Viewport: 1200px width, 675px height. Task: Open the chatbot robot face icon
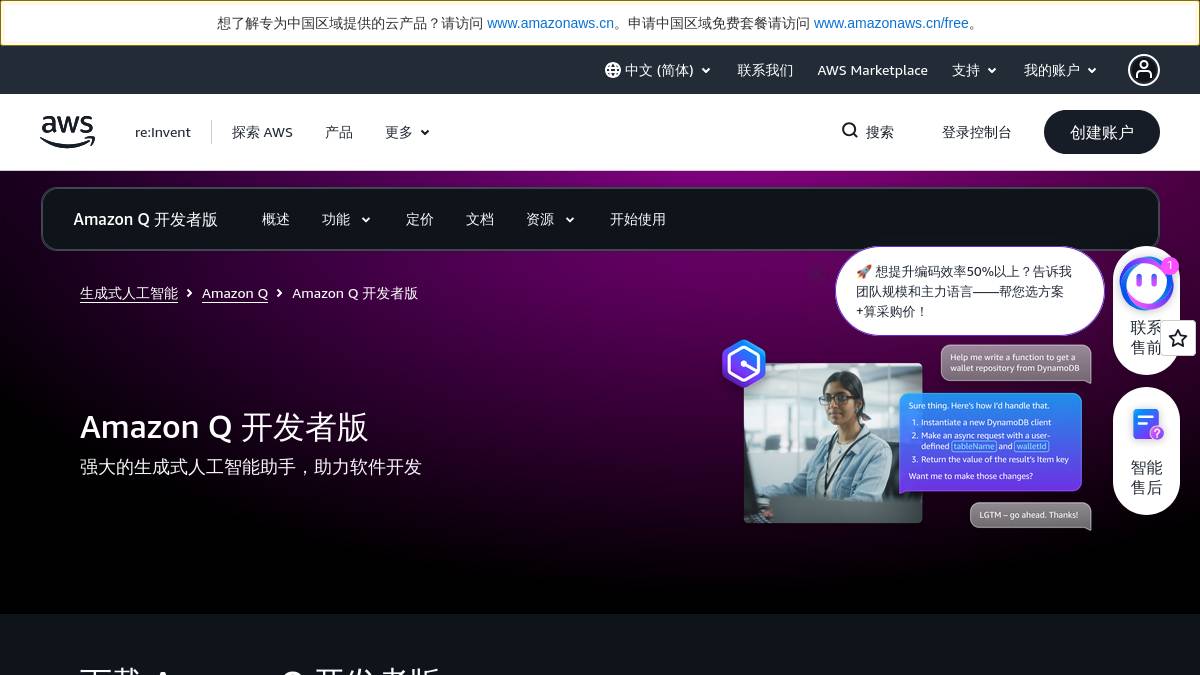coord(1146,284)
